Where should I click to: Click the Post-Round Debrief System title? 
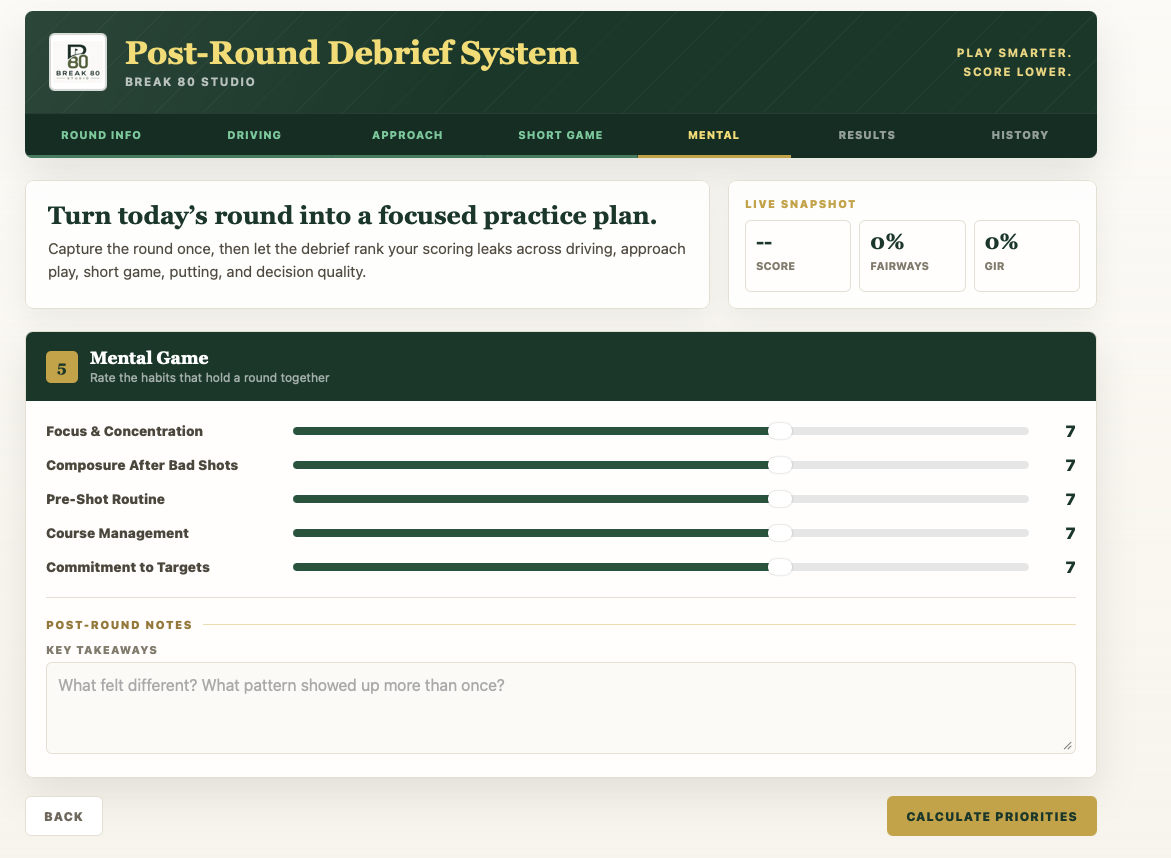[352, 53]
